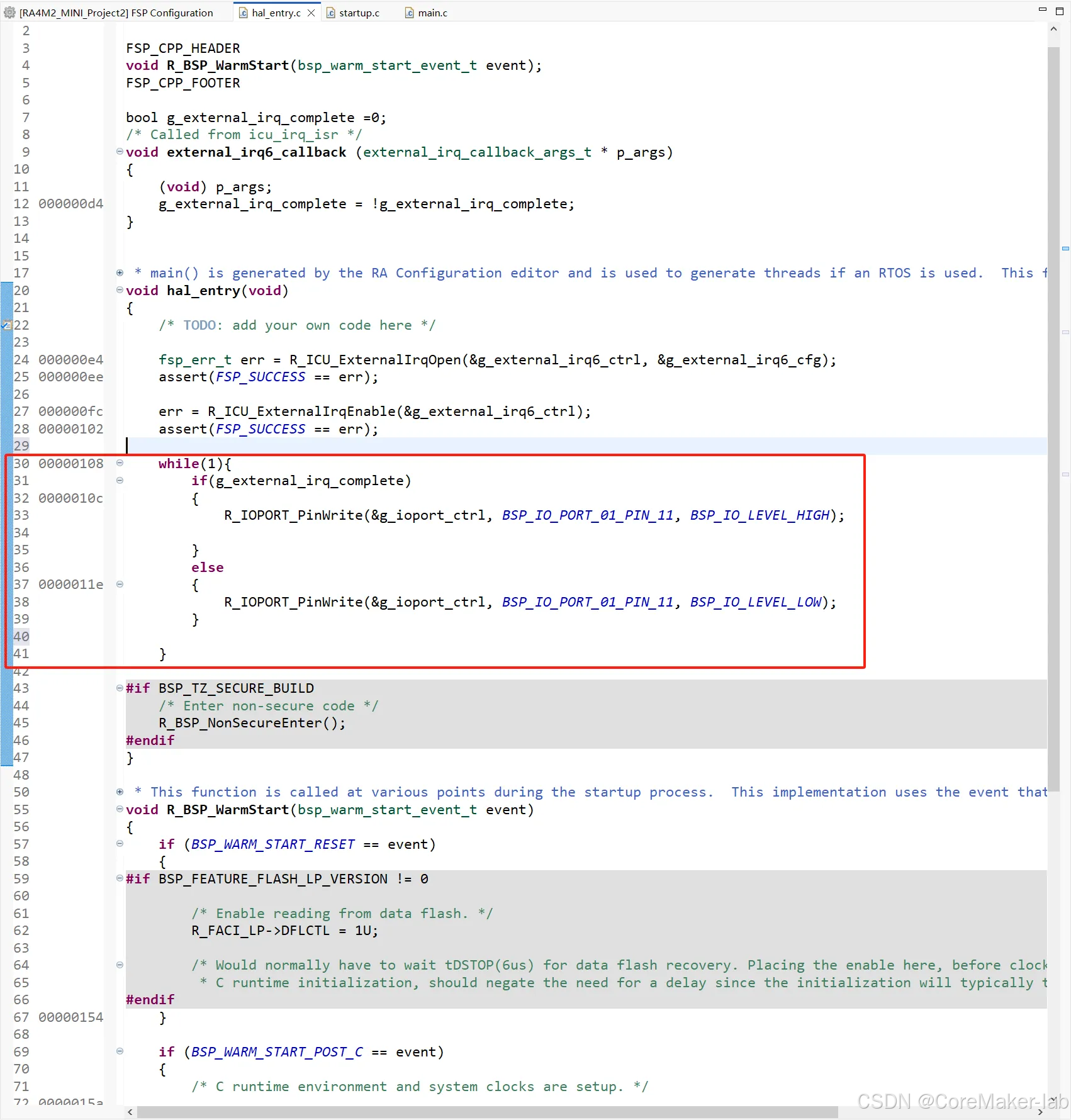Click address 000000e4 at line 24
This screenshot has height=1120, width=1071.
pos(71,360)
